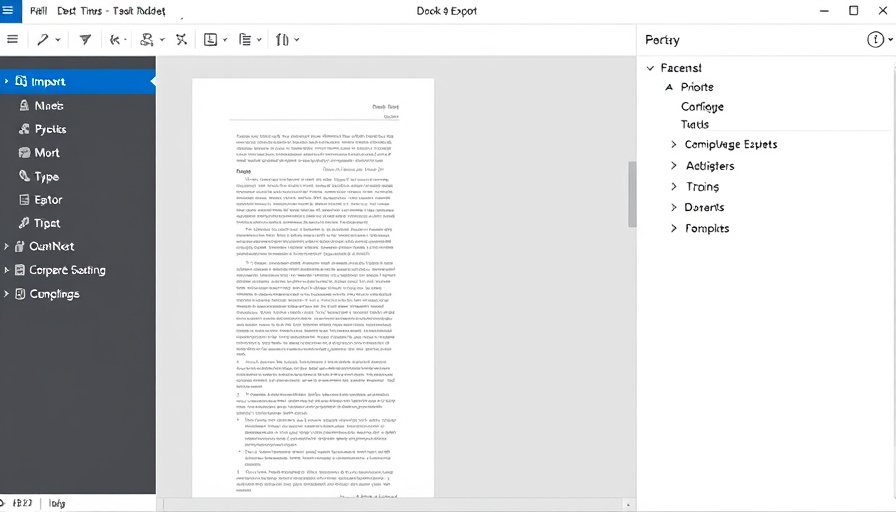
Task: Click the Eǝtor sidebar icon
Action: coord(24,199)
